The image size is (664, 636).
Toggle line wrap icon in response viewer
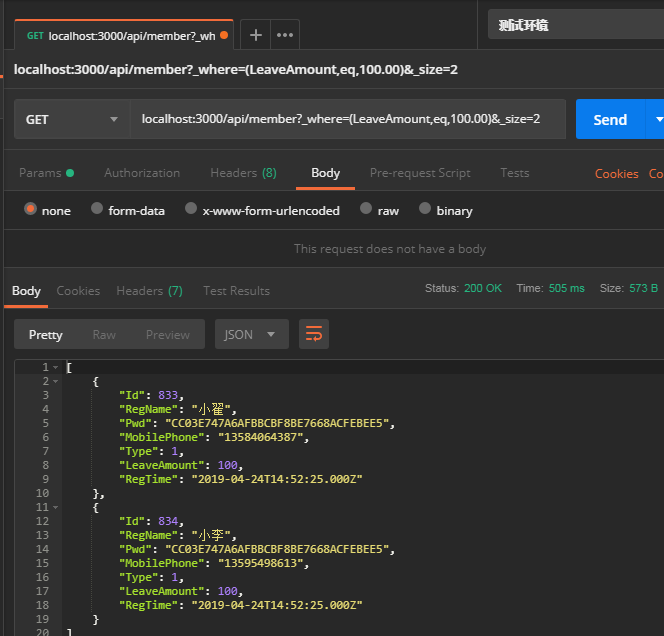pyautogui.click(x=314, y=334)
